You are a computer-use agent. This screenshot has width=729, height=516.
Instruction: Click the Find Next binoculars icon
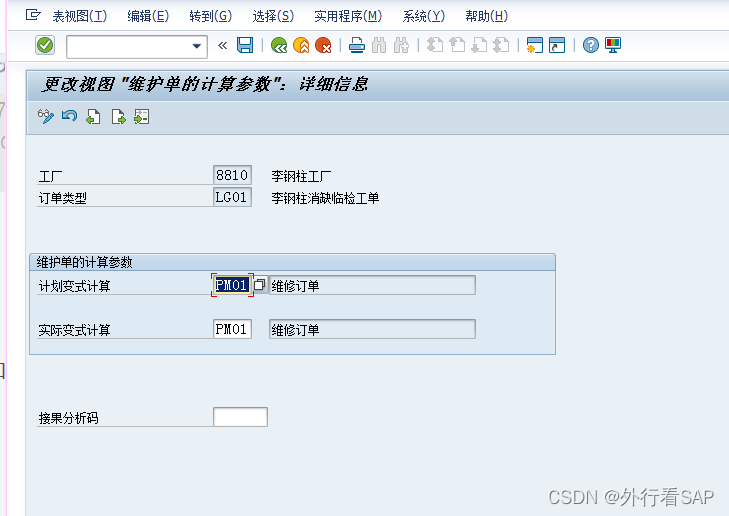(x=401, y=46)
